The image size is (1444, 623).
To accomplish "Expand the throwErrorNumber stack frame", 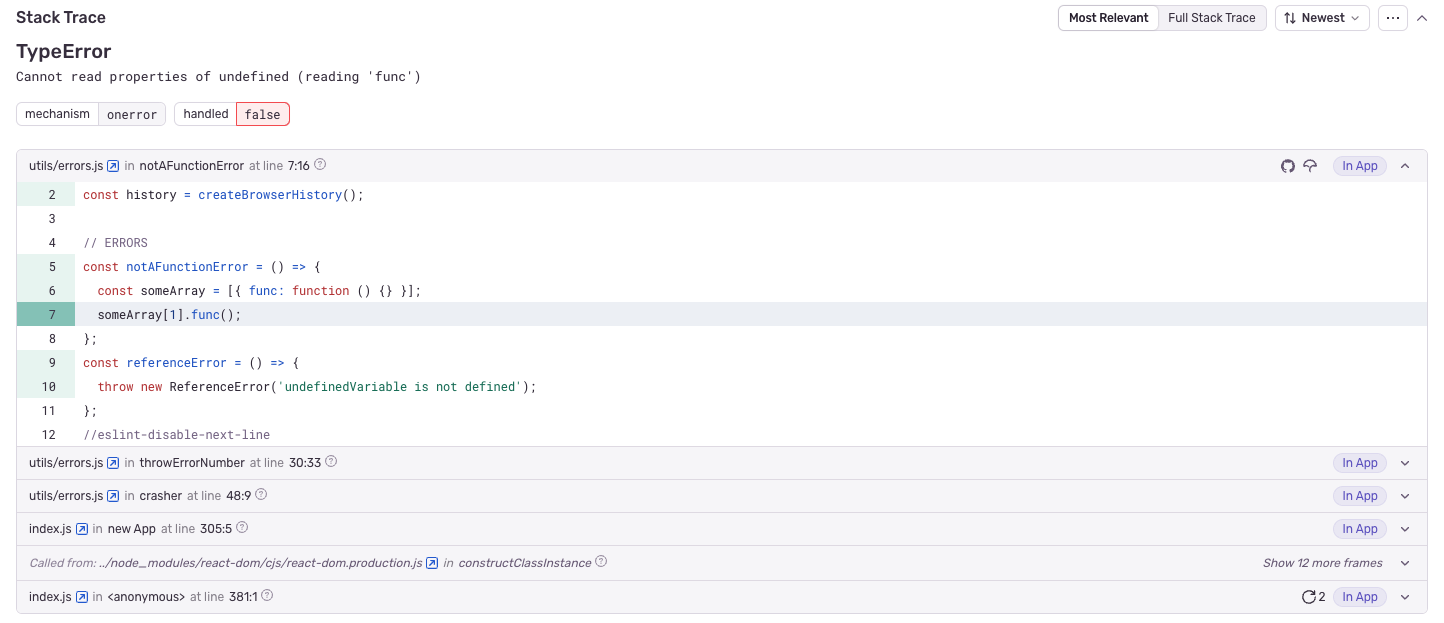I will [1404, 462].
